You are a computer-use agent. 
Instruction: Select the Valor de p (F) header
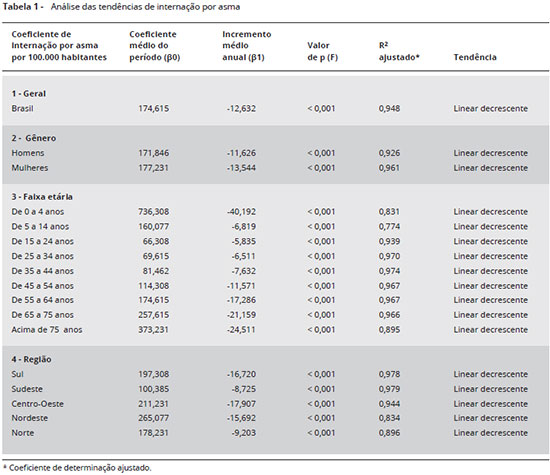pos(323,51)
